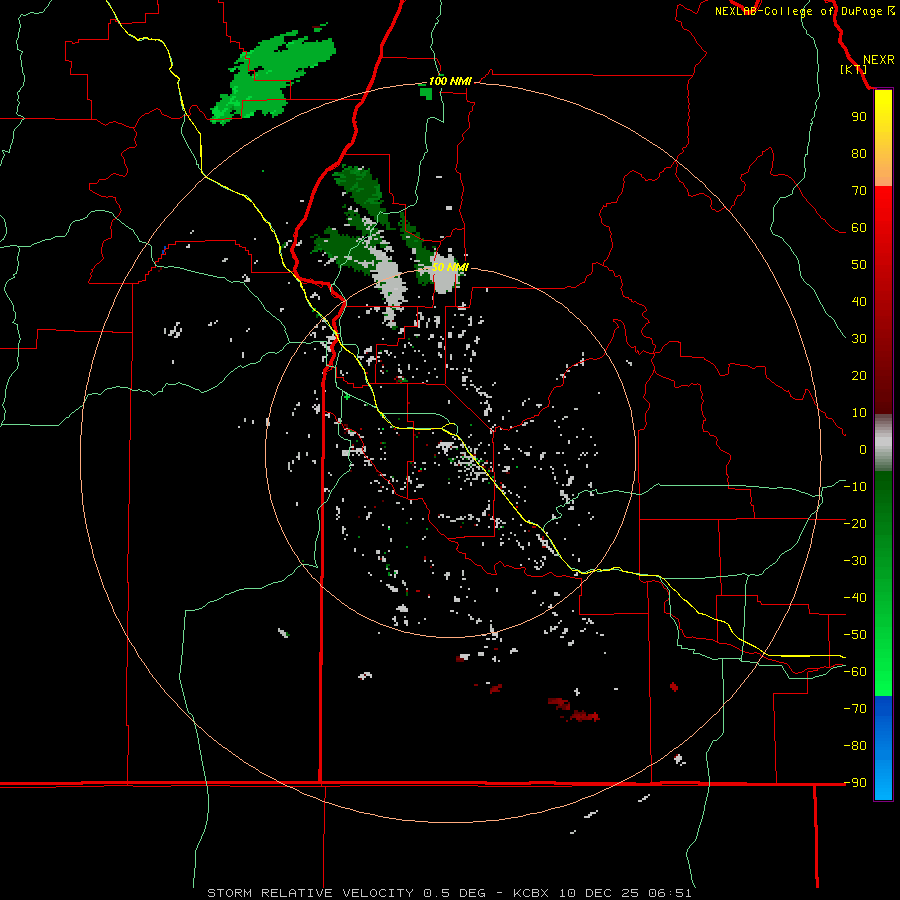This screenshot has width=900, height=900.
Task: Click the -80 value on the velocity scale
Action: click(855, 746)
